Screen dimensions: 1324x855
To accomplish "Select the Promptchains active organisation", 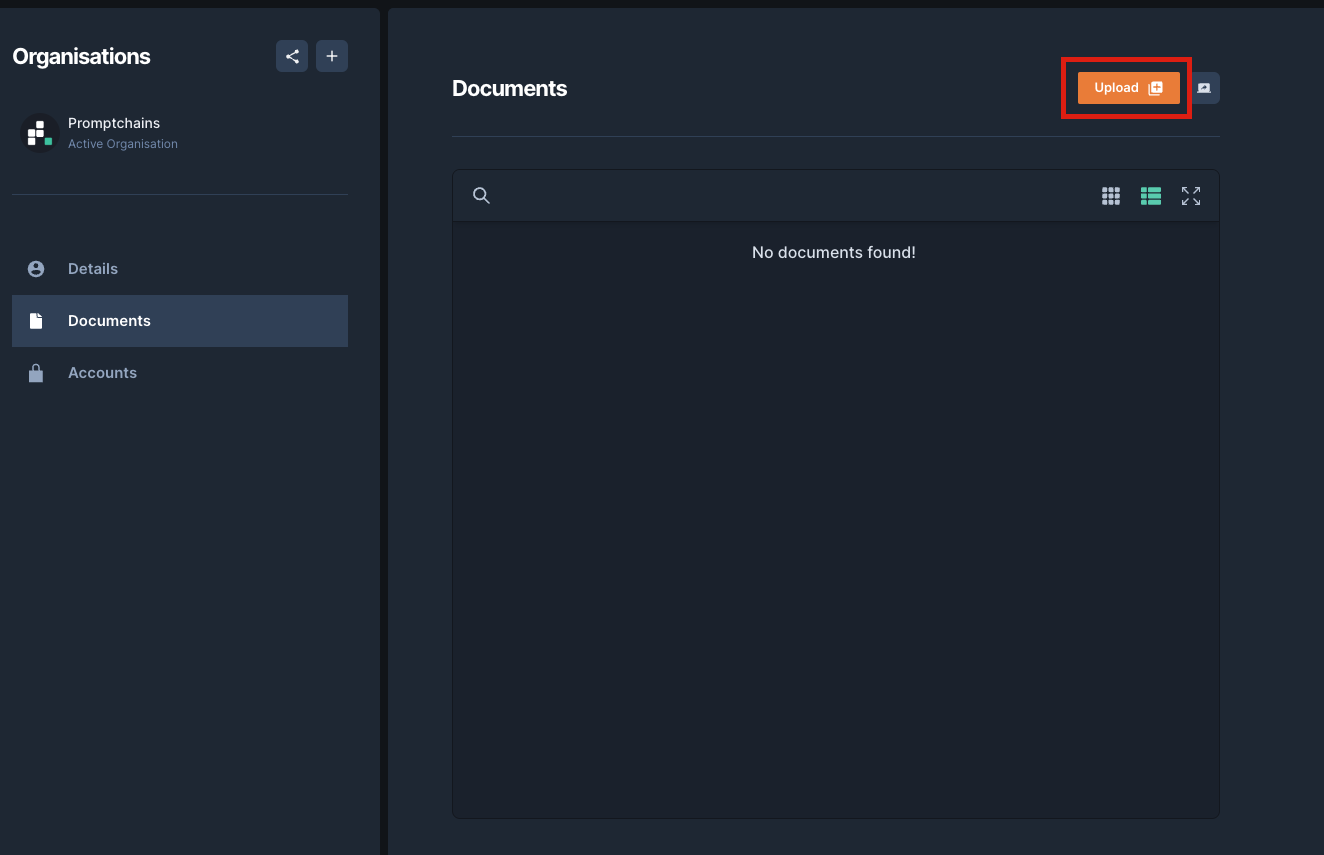I will click(114, 132).
